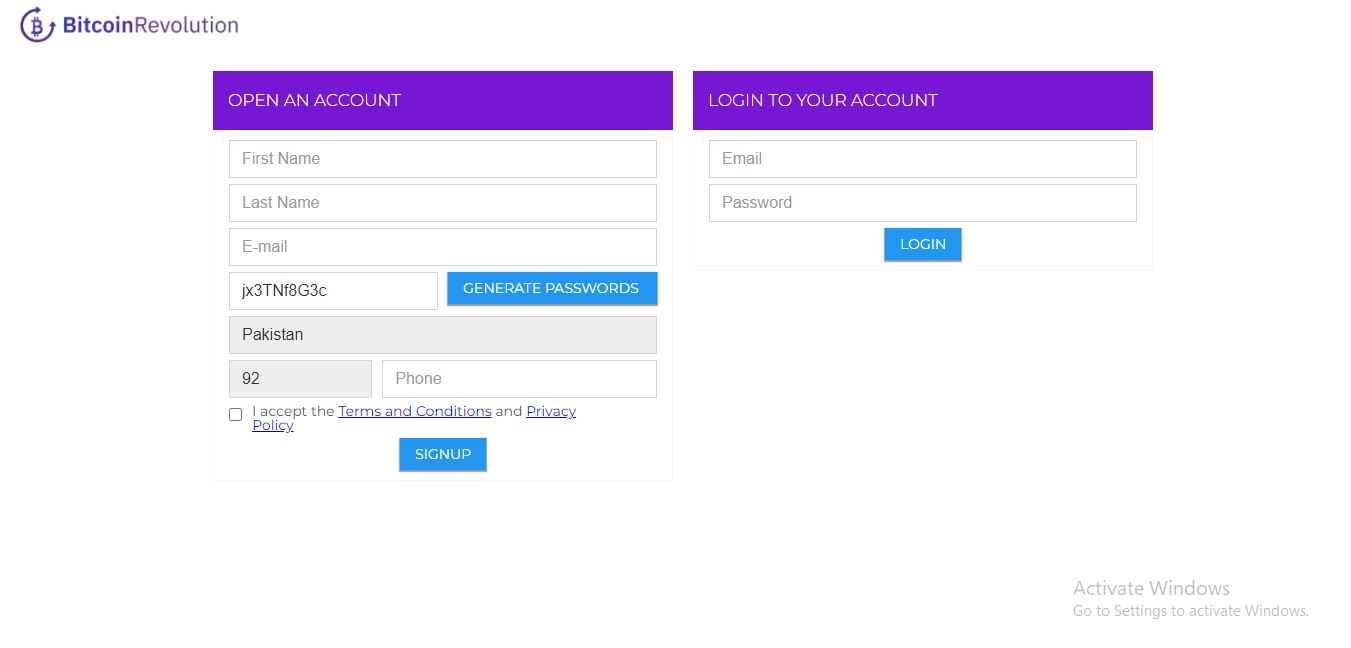
Task: Check the Terms and Conditions acceptance box
Action: [x=235, y=414]
